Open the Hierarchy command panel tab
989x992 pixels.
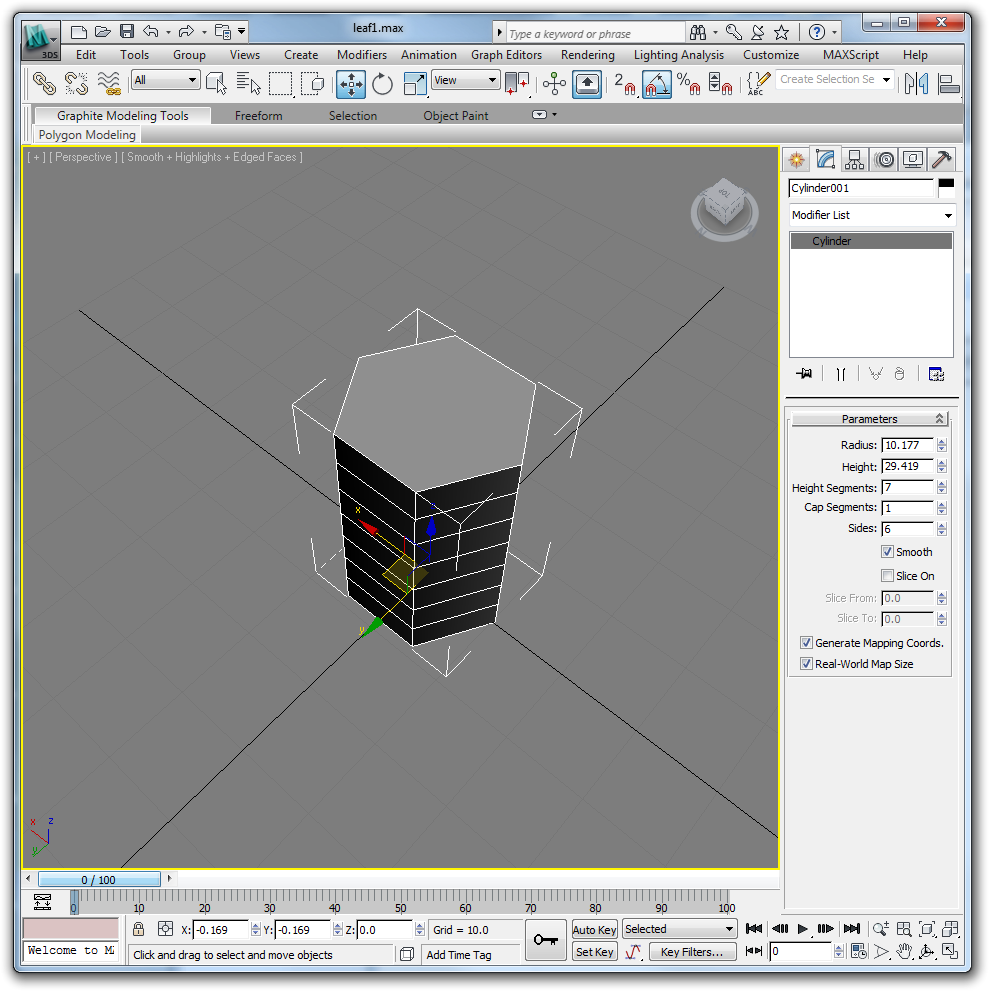[854, 159]
